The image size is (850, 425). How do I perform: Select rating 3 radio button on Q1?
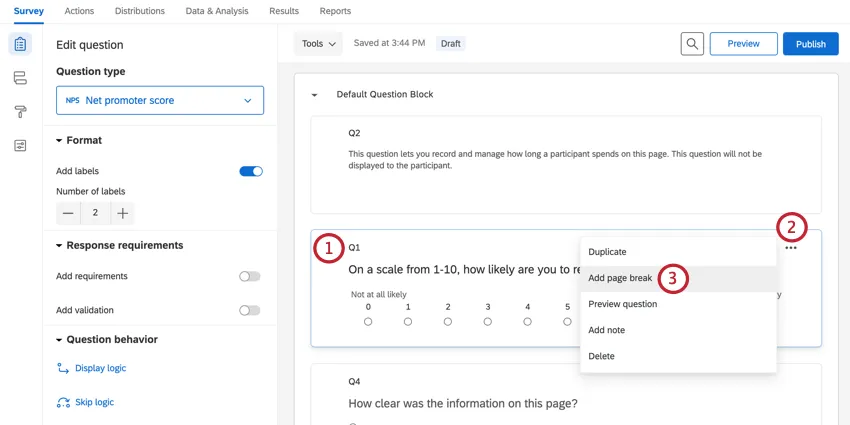tap(488, 322)
